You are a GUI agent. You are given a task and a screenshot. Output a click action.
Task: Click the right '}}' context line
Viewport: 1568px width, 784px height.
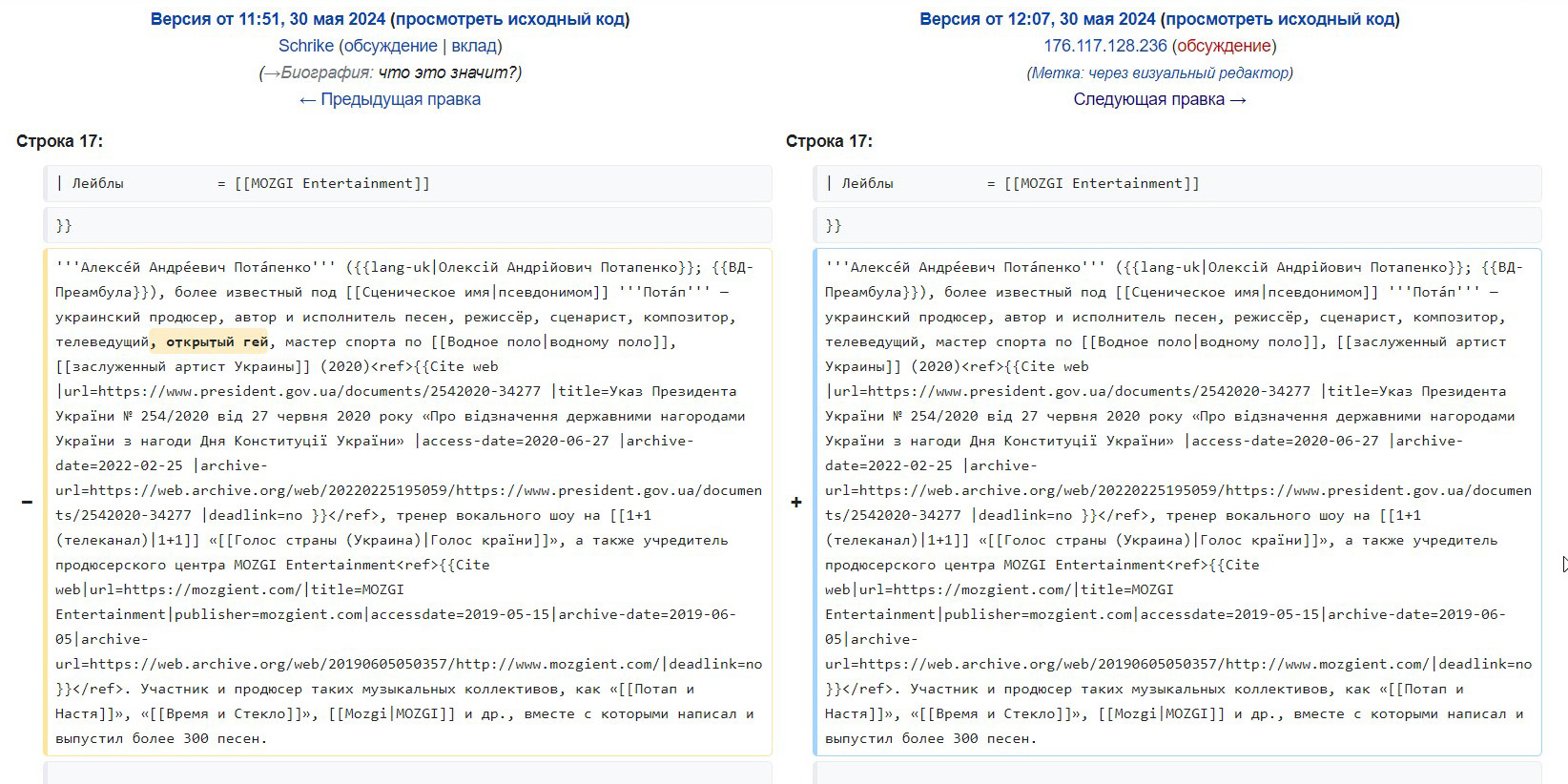tap(1178, 225)
